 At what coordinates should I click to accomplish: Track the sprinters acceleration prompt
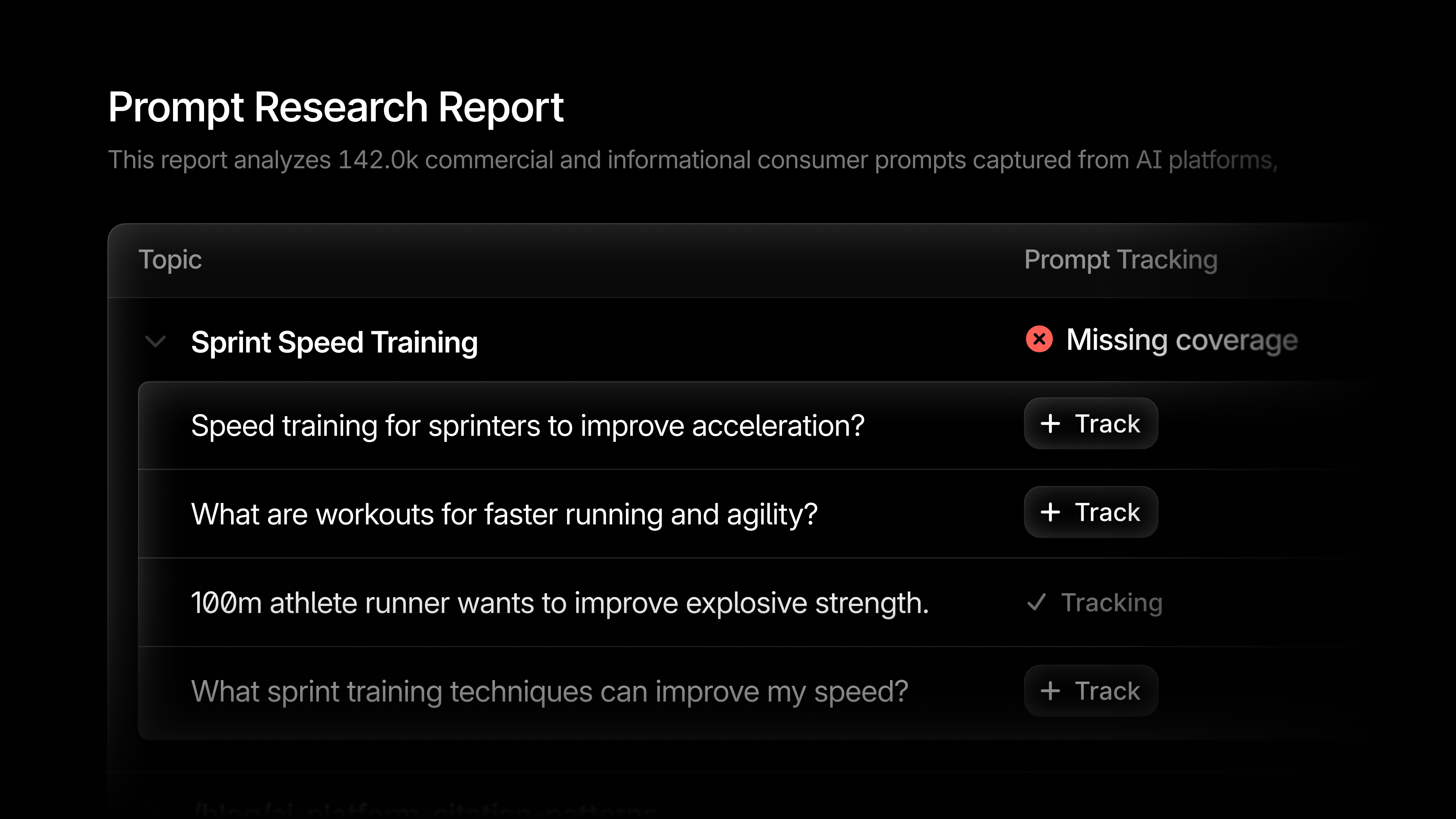[1091, 423]
